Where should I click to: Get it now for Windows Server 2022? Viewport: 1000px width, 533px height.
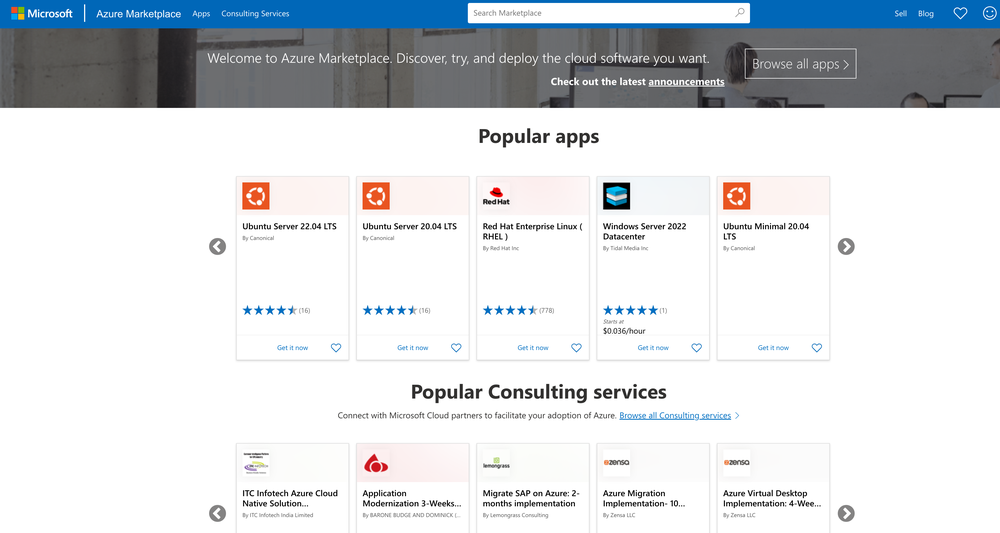coord(653,348)
